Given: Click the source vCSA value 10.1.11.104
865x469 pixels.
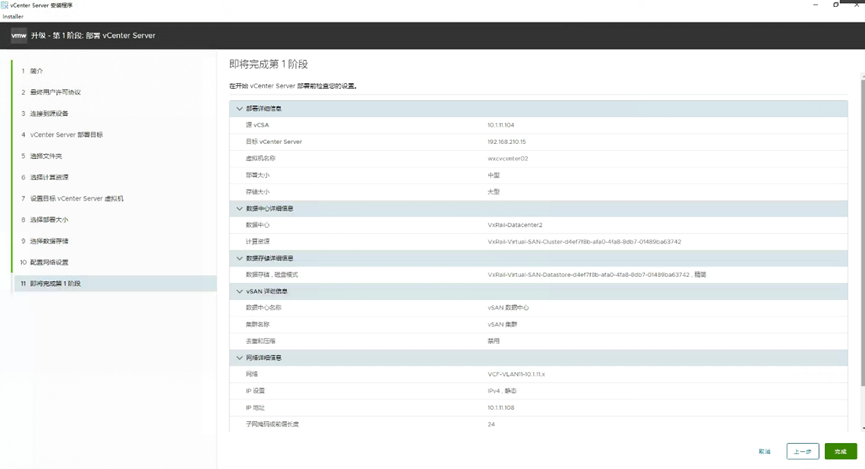Looking at the screenshot, I should (500, 125).
